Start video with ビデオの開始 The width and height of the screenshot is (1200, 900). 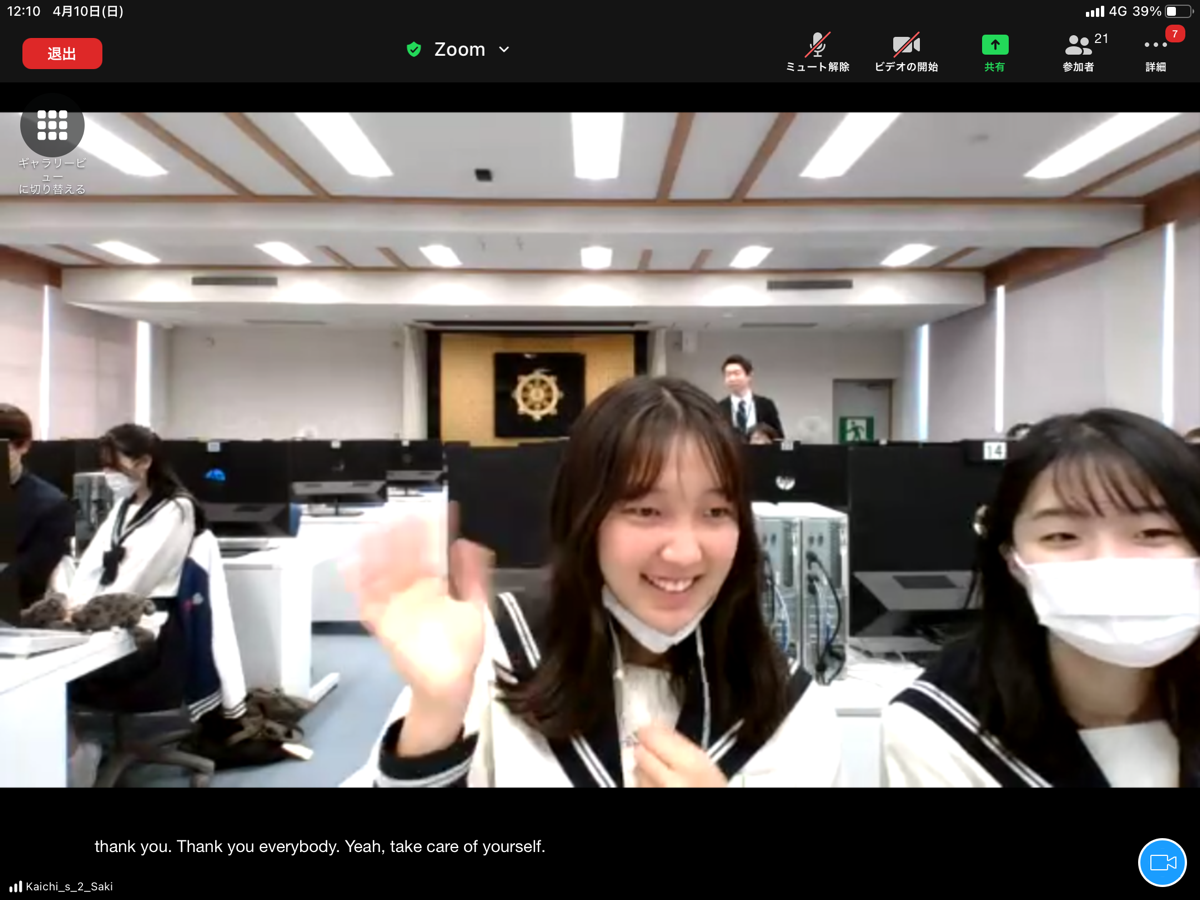(906, 53)
